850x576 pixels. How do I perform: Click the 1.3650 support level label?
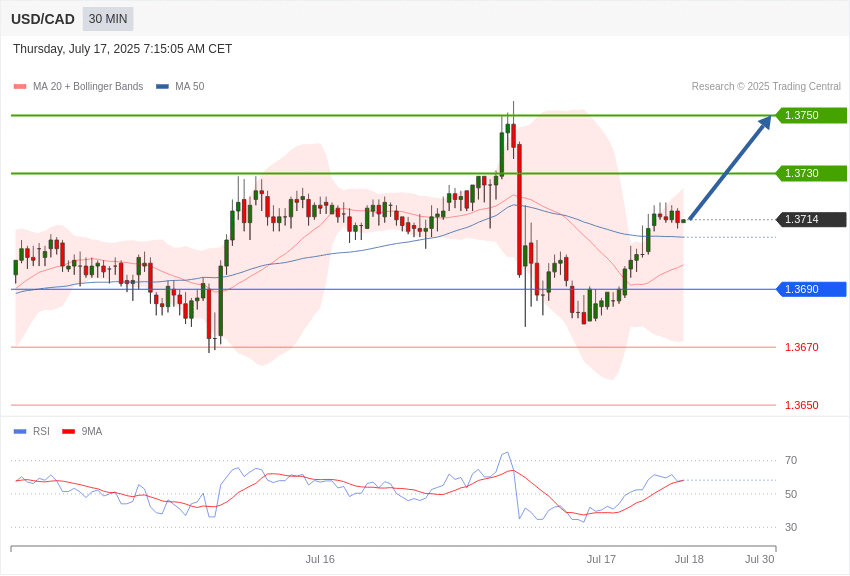(x=802, y=405)
